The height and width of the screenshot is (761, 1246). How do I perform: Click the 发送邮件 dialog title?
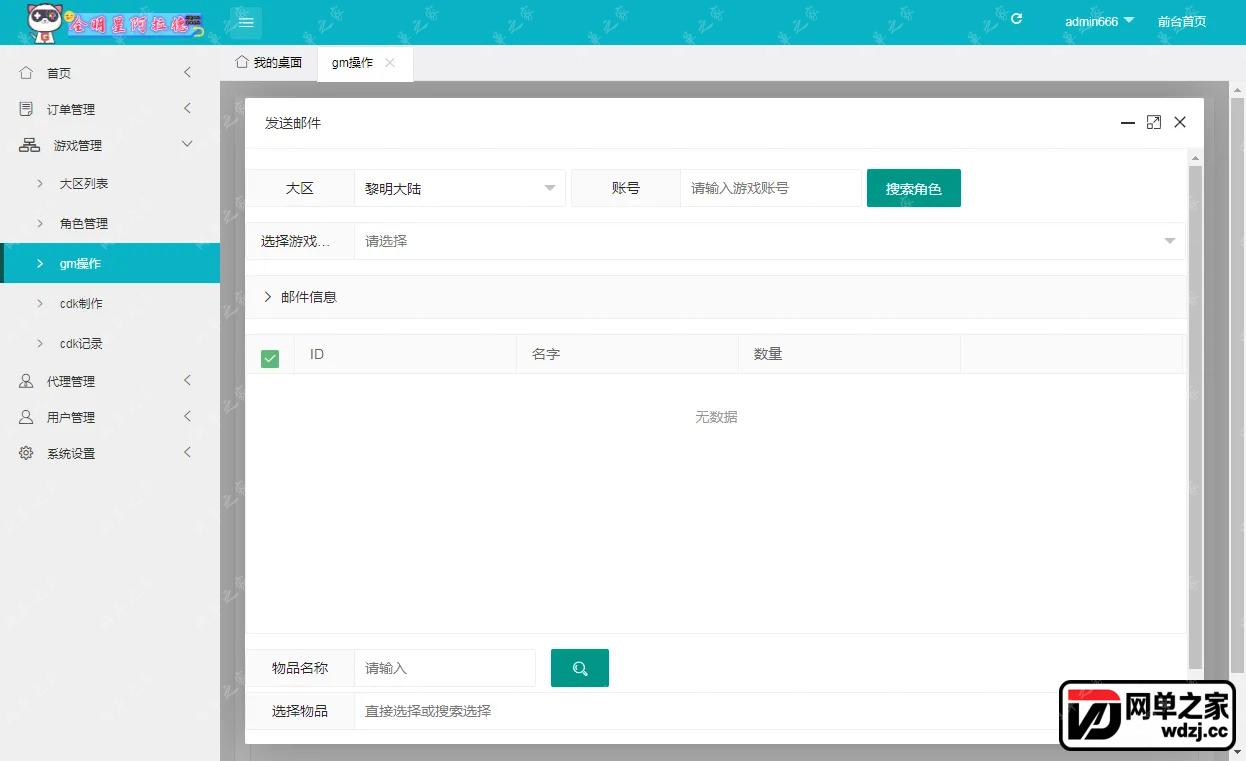point(293,123)
